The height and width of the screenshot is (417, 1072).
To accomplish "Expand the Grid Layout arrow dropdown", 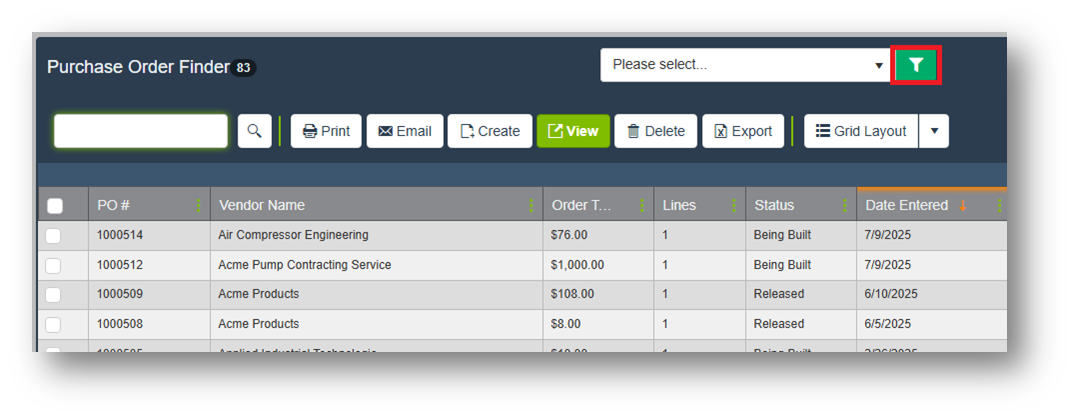I will point(934,131).
